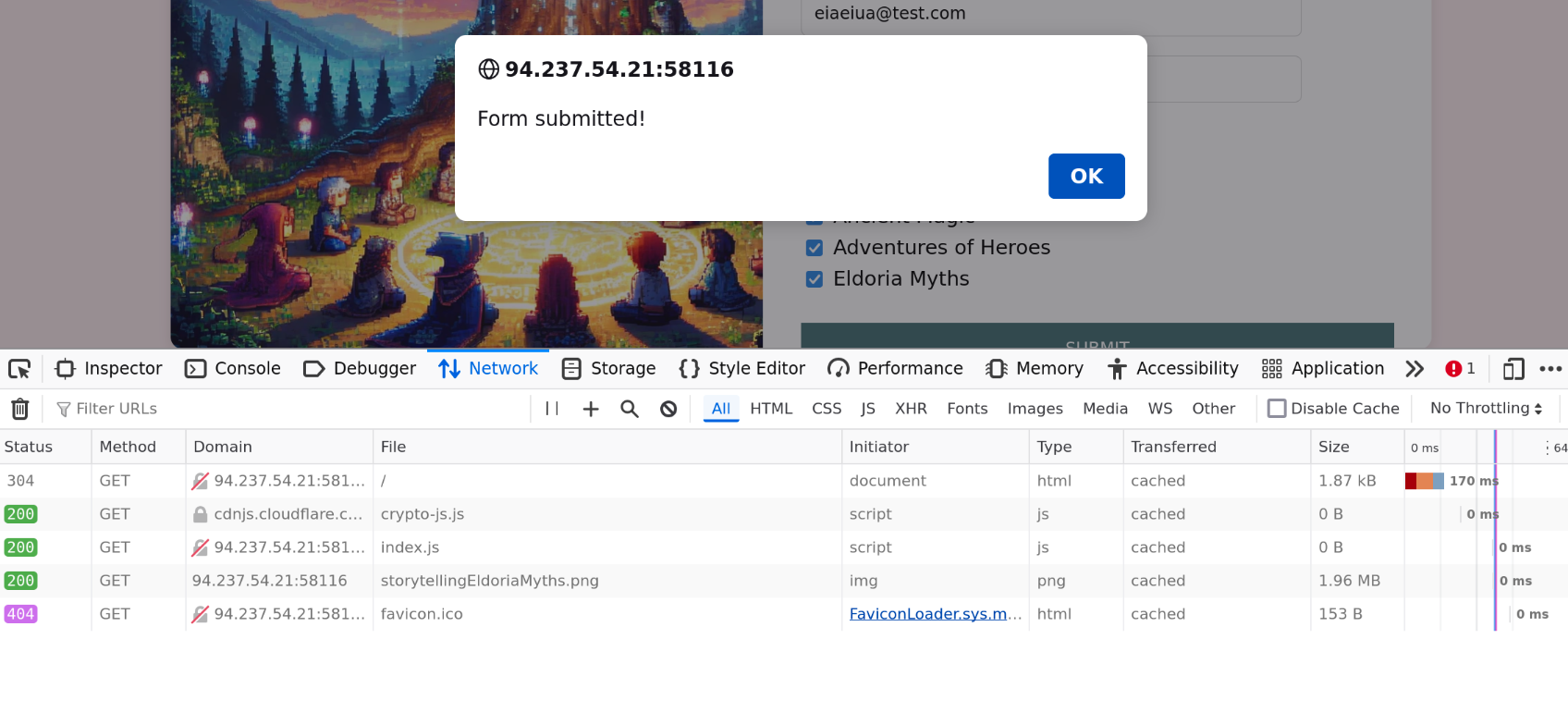Select the index.js request row
This screenshot has height=725, width=1568.
click(784, 547)
